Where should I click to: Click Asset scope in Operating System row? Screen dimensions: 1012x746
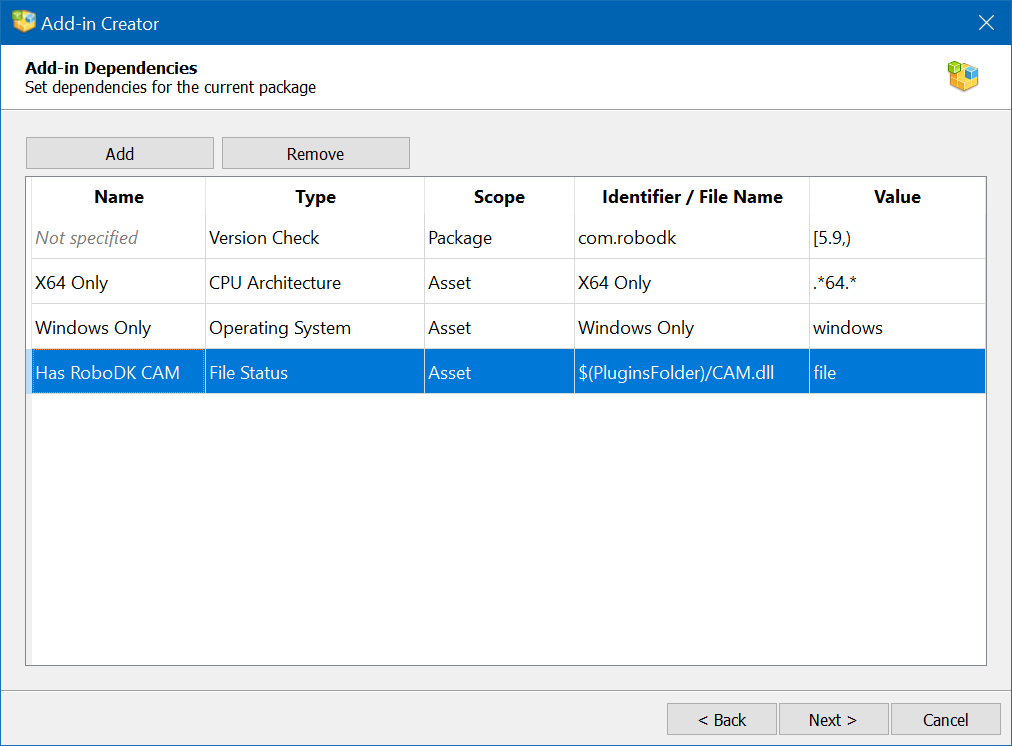[499, 327]
